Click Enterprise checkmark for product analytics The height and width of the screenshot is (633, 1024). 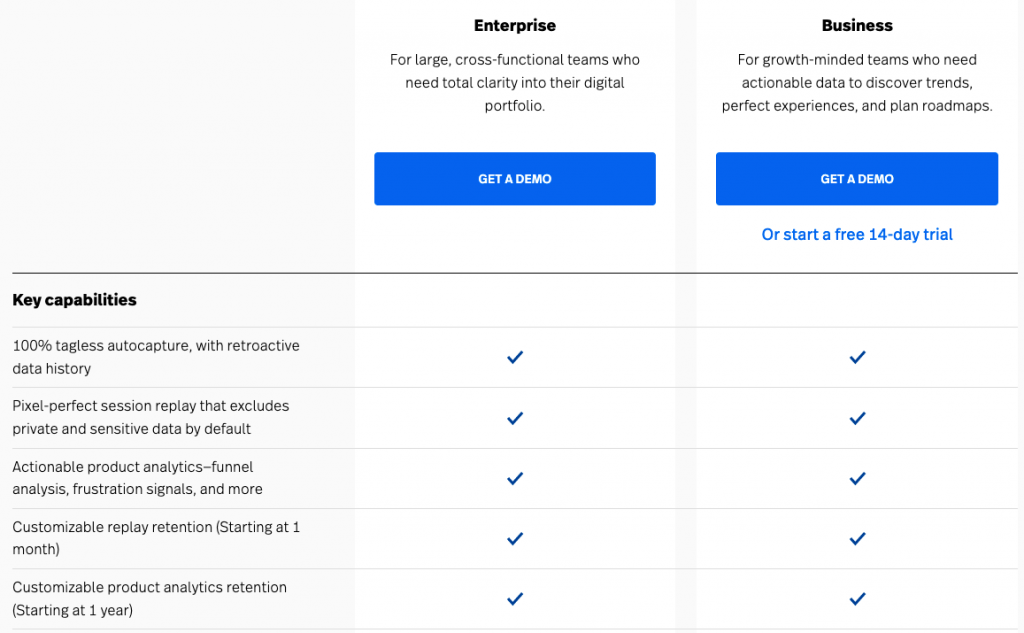click(515, 478)
